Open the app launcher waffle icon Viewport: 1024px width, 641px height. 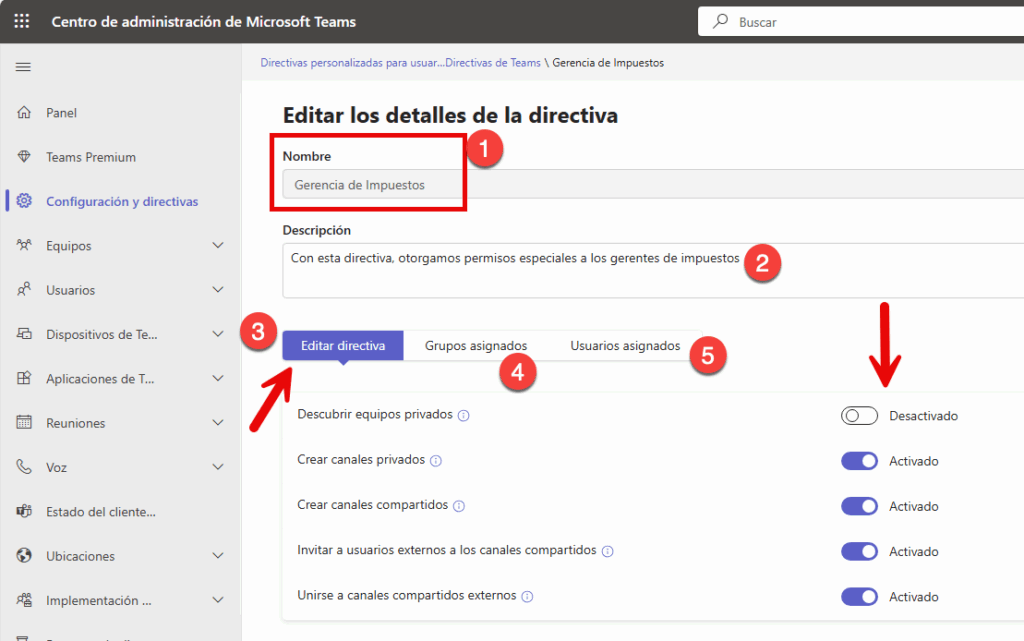22,21
